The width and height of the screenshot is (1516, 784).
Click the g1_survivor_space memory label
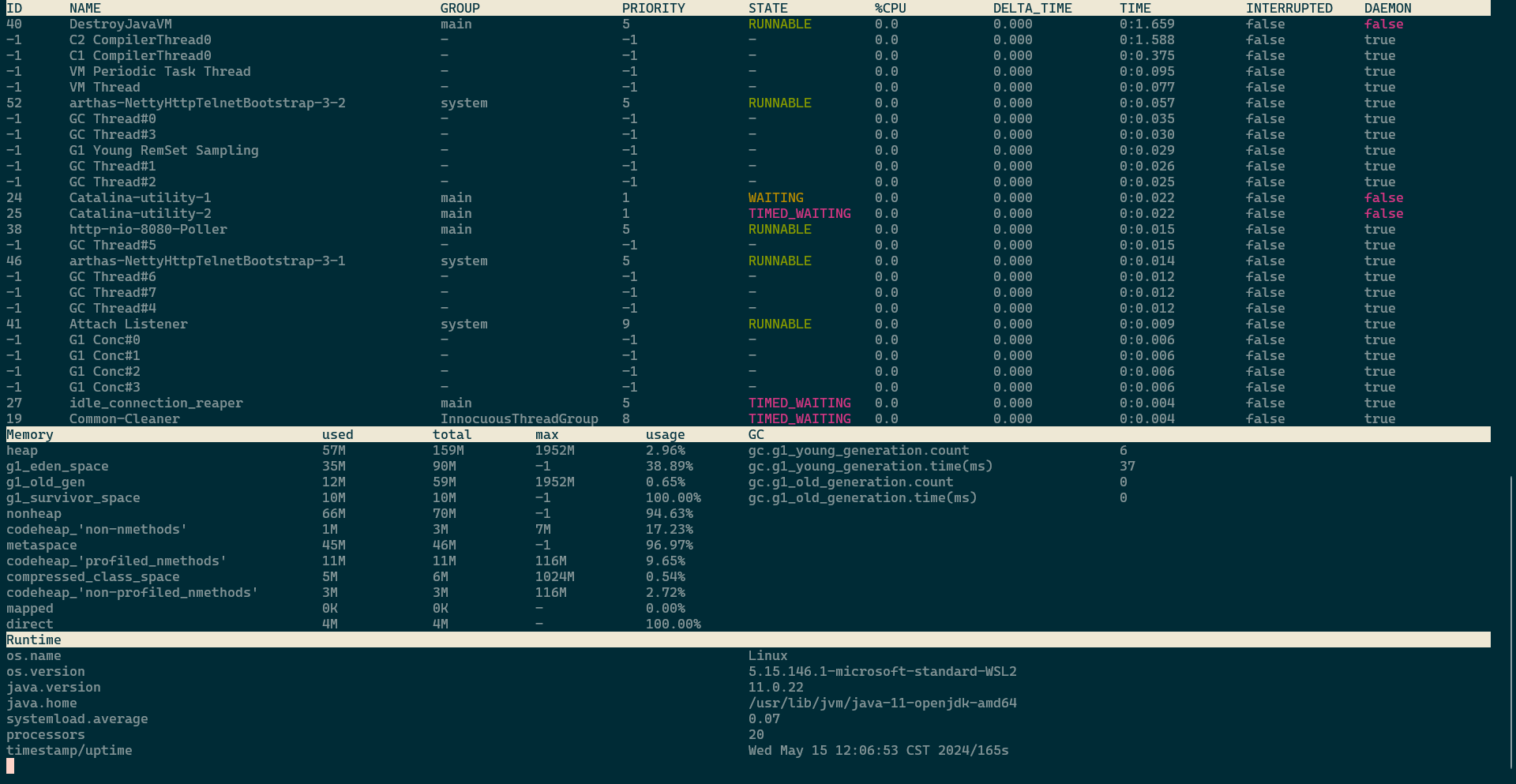coord(73,498)
